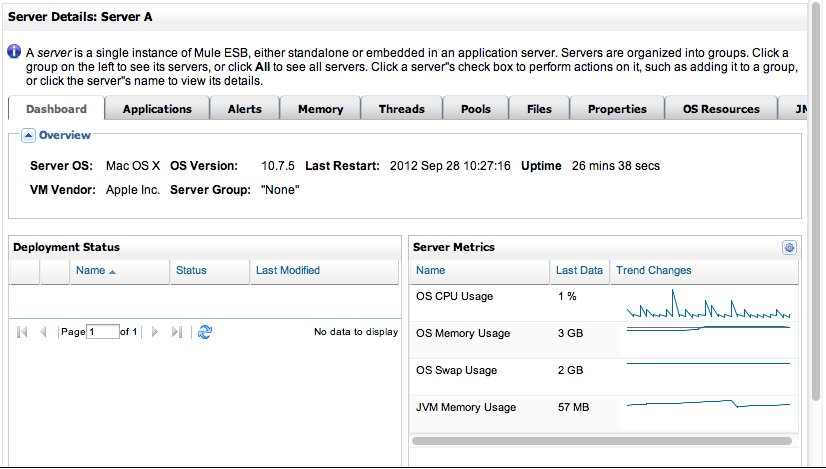The image size is (826, 469).
Task: Switch to the Applications tab
Action: tap(157, 109)
